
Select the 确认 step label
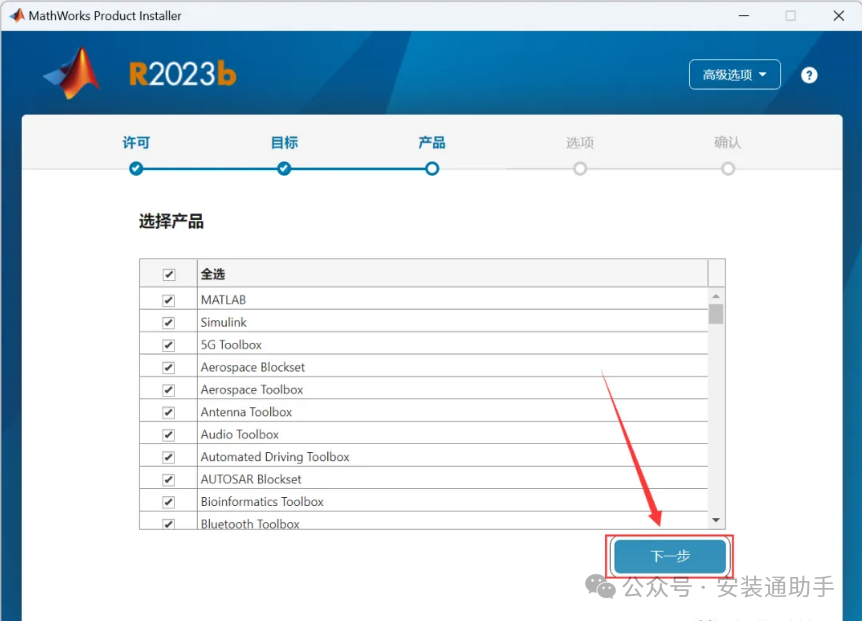point(727,143)
